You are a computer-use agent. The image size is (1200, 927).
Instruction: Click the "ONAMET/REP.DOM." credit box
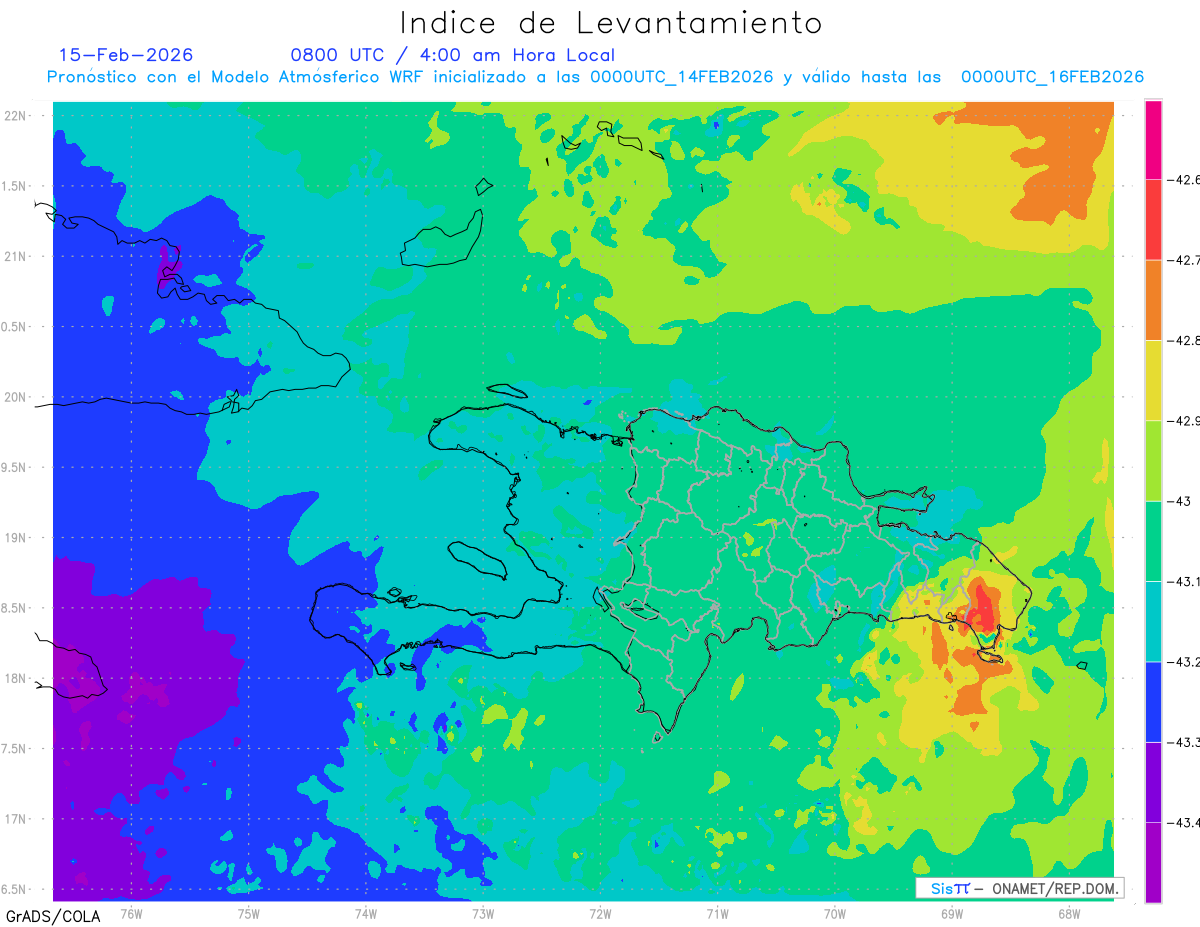[1019, 888]
